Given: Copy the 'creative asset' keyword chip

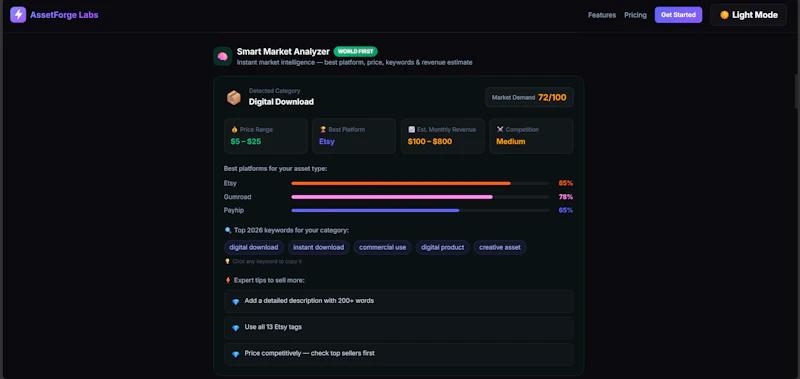Looking at the screenshot, I should (500, 247).
